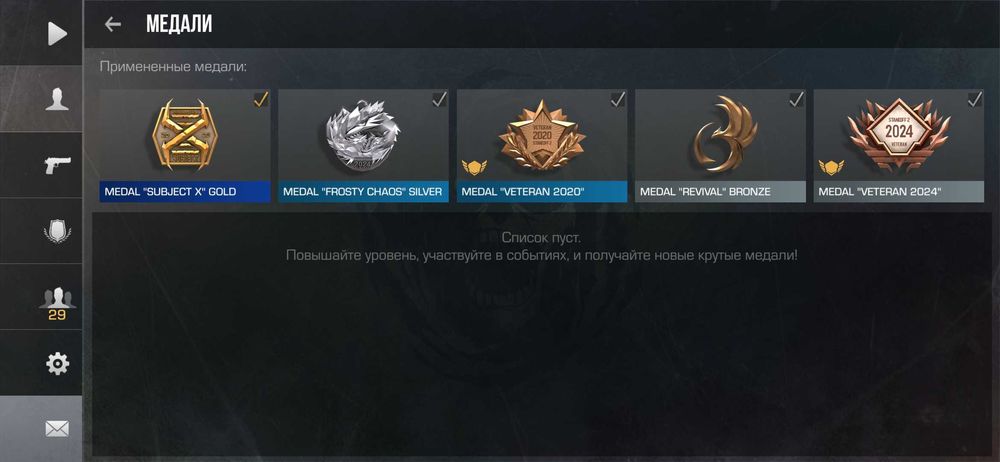
Task: Select the Subject X Gold medal image
Action: [x=185, y=135]
